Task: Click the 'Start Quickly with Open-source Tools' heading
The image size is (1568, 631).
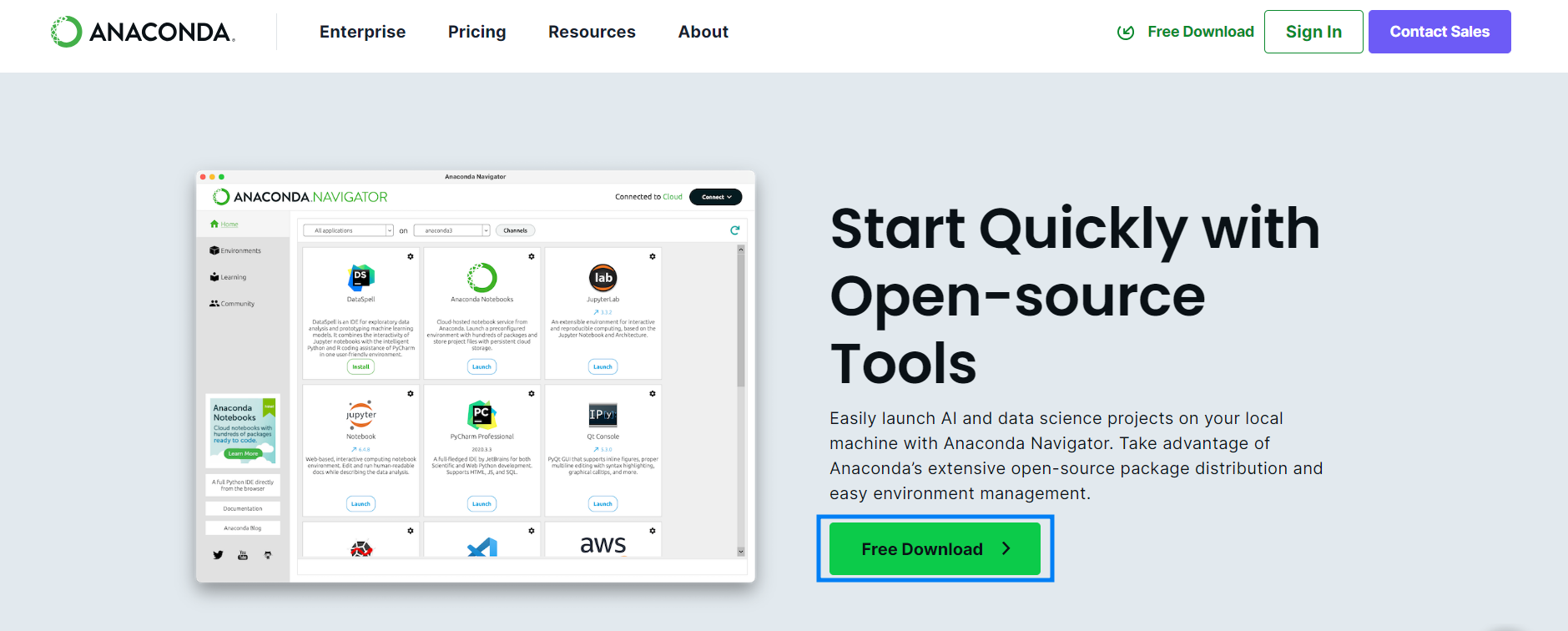Action: tap(1076, 295)
